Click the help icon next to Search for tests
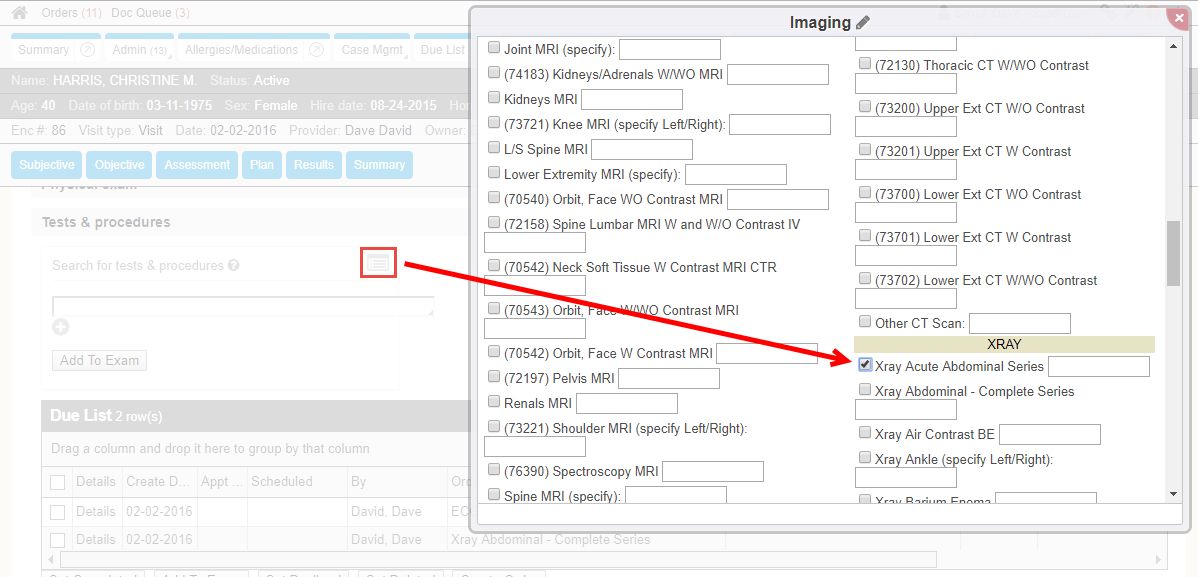This screenshot has height=577, width=1198. pos(233,266)
